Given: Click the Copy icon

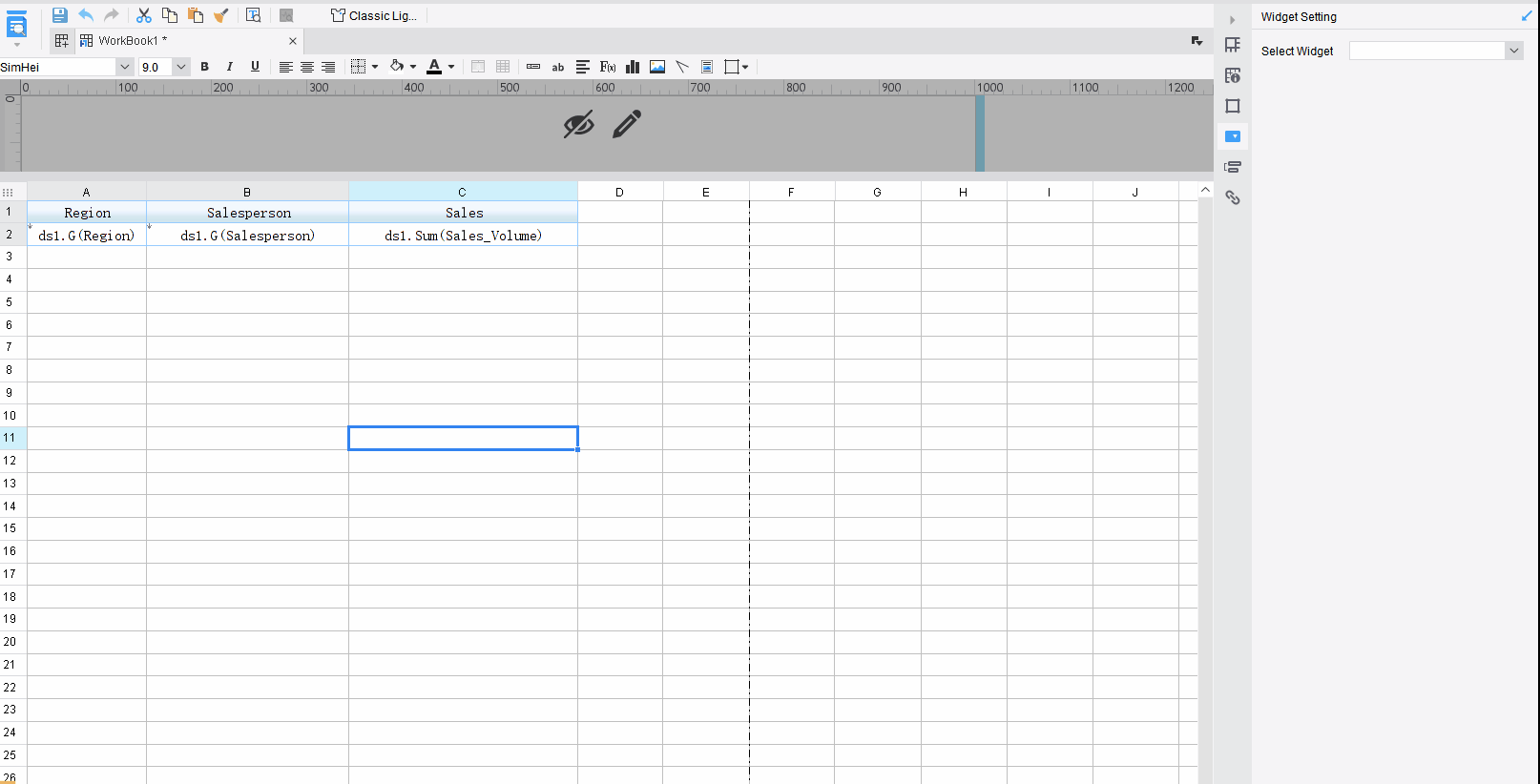Looking at the screenshot, I should pos(170,15).
